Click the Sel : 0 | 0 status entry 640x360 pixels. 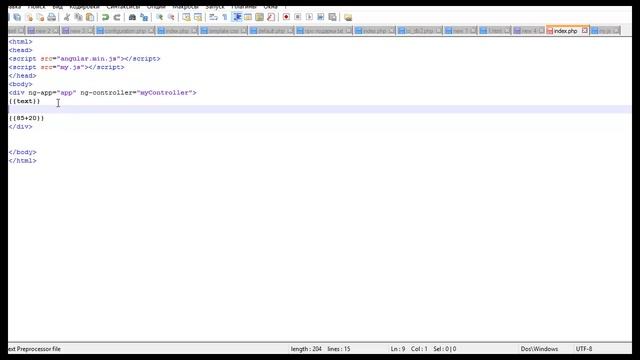[x=445, y=349]
